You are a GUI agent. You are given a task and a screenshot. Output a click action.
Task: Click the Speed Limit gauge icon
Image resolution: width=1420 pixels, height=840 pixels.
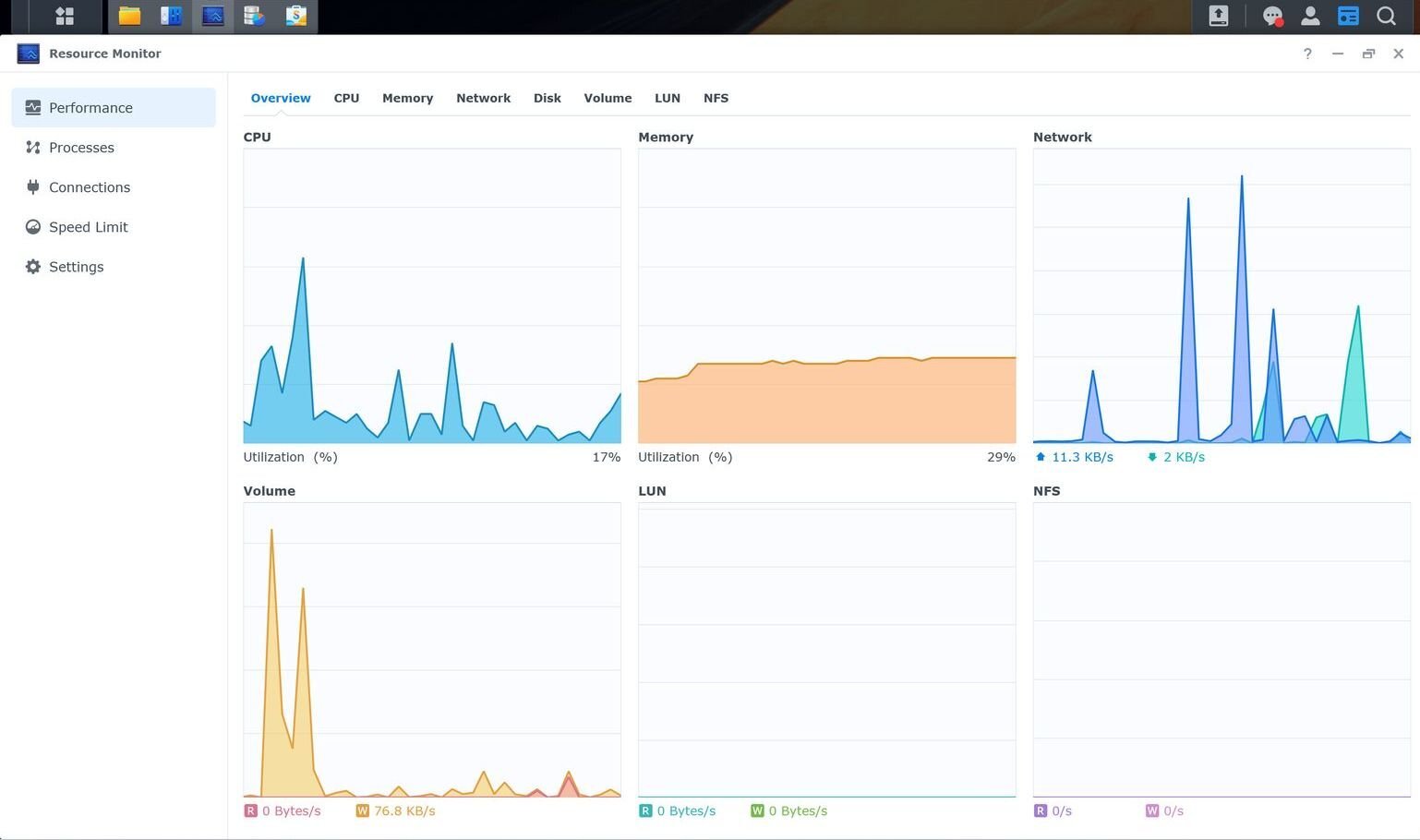tap(33, 226)
